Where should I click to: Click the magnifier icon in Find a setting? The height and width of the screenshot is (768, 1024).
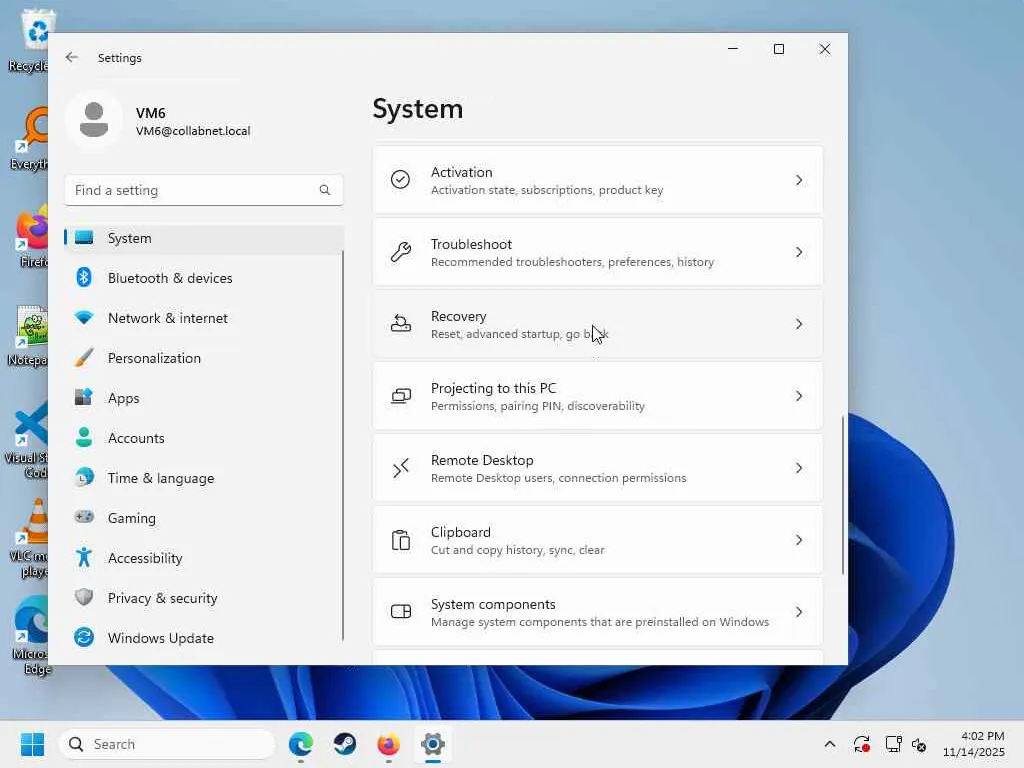tap(325, 190)
